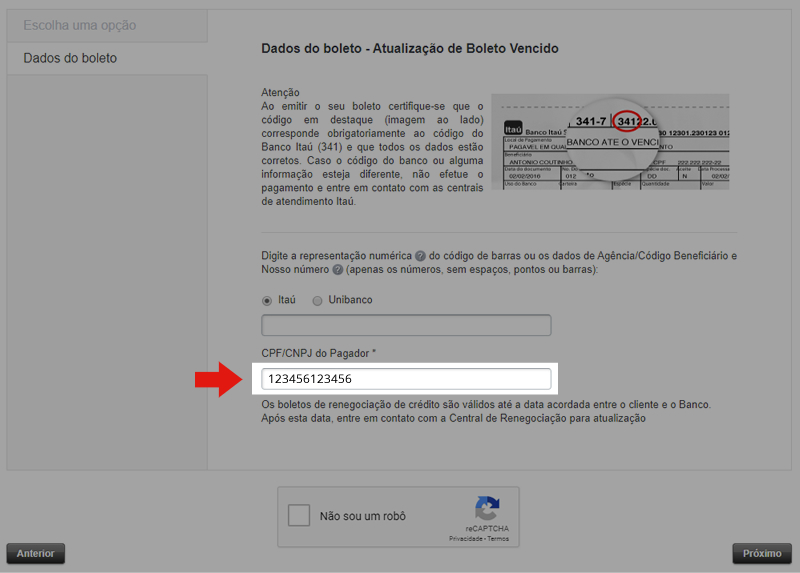Click the "Dados do boleto - Atualização de Boleto Vencido" heading
800x573 pixels.
click(x=410, y=48)
